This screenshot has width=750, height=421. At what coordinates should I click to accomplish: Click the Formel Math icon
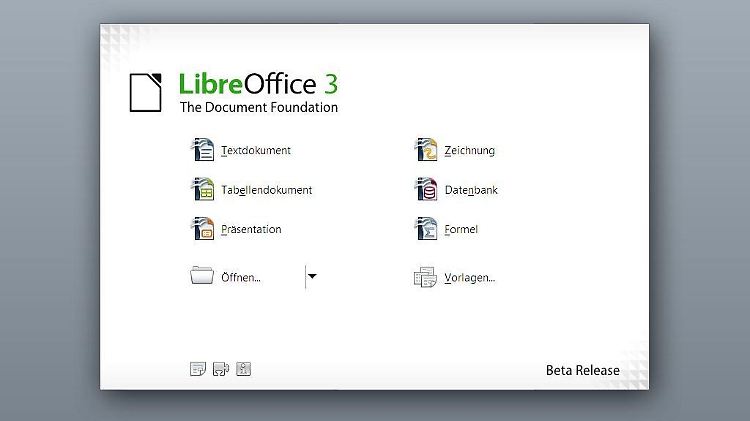tap(426, 229)
